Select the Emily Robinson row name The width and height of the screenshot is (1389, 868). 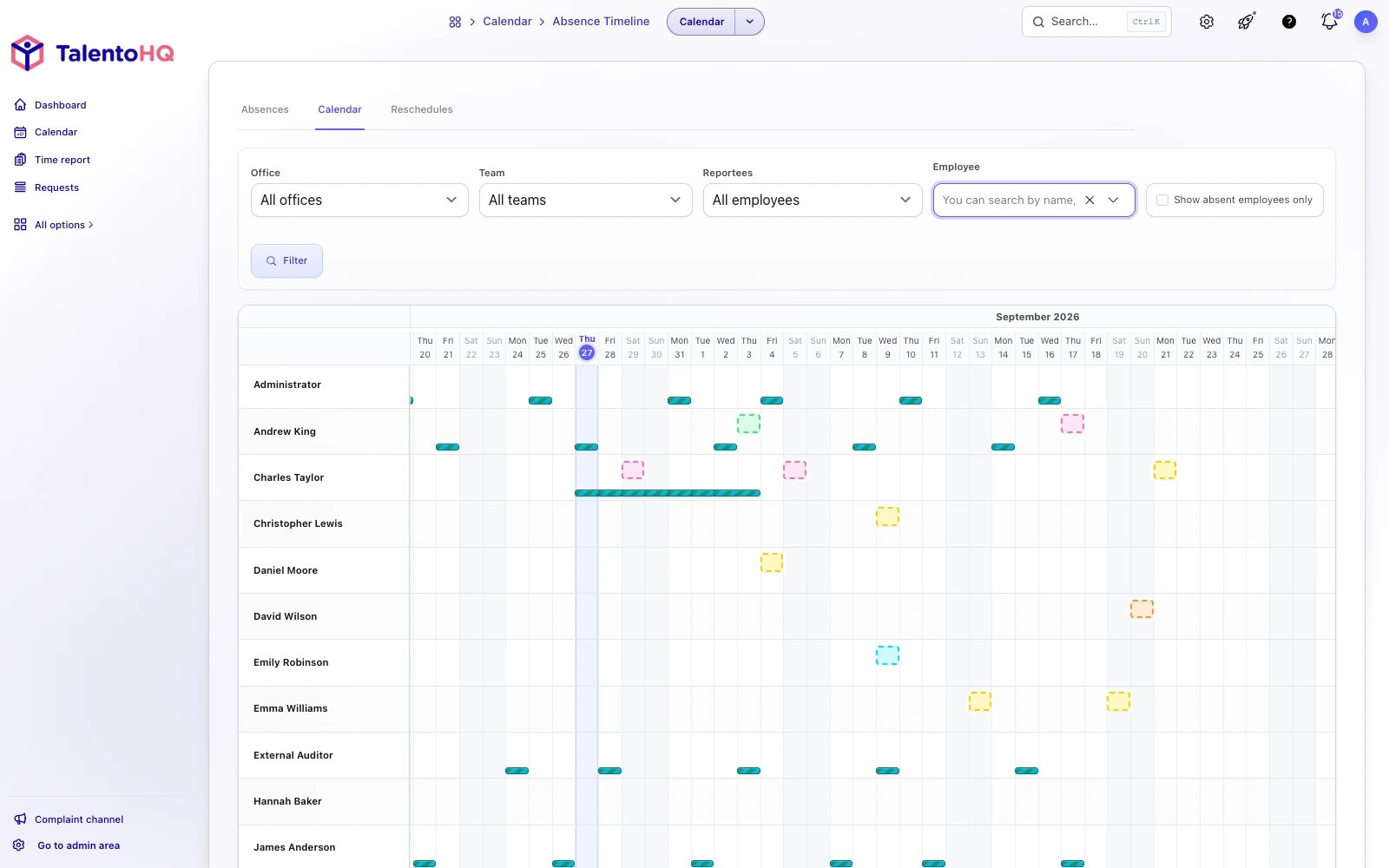[x=291, y=662]
